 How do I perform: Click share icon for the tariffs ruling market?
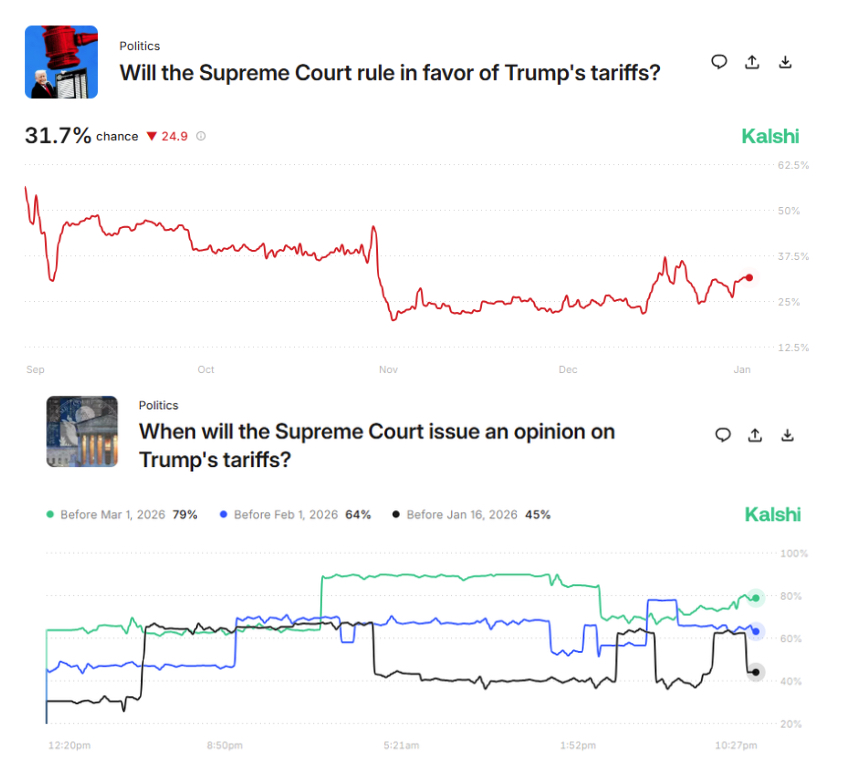click(752, 62)
